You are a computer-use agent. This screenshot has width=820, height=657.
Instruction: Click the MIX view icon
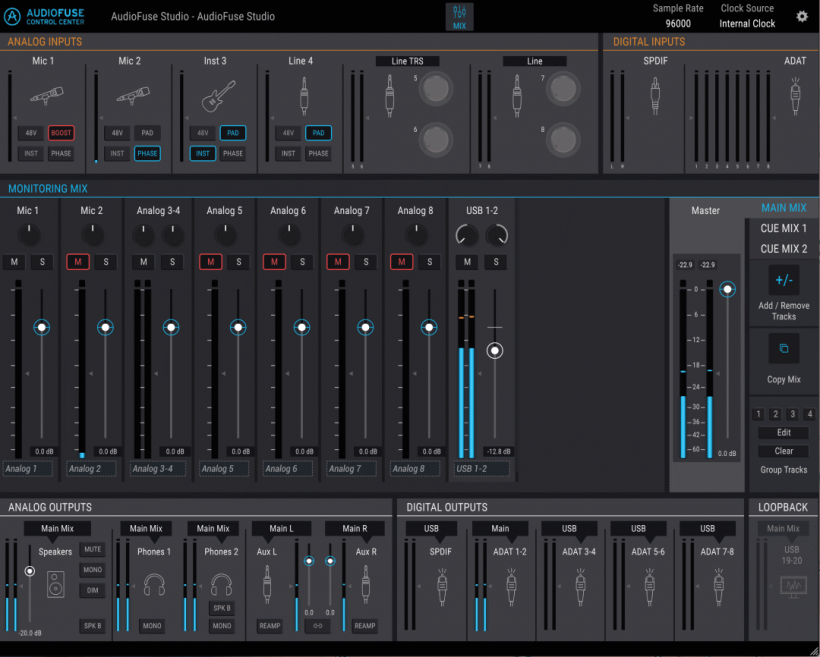click(x=459, y=17)
